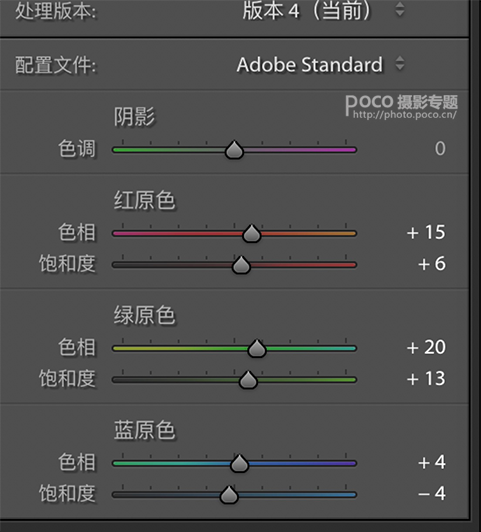This screenshot has width=481, height=532.
Task: Click the 绿原色 饱和度 slider handle
Action: (248, 379)
